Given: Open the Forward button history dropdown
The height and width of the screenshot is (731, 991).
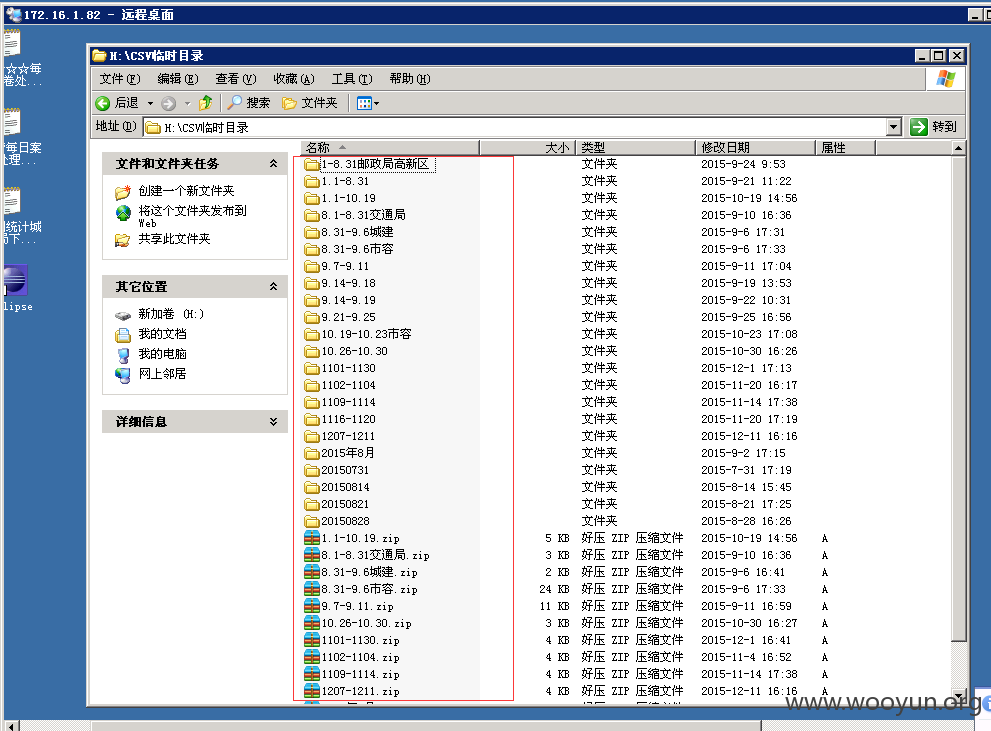Looking at the screenshot, I should 187,104.
